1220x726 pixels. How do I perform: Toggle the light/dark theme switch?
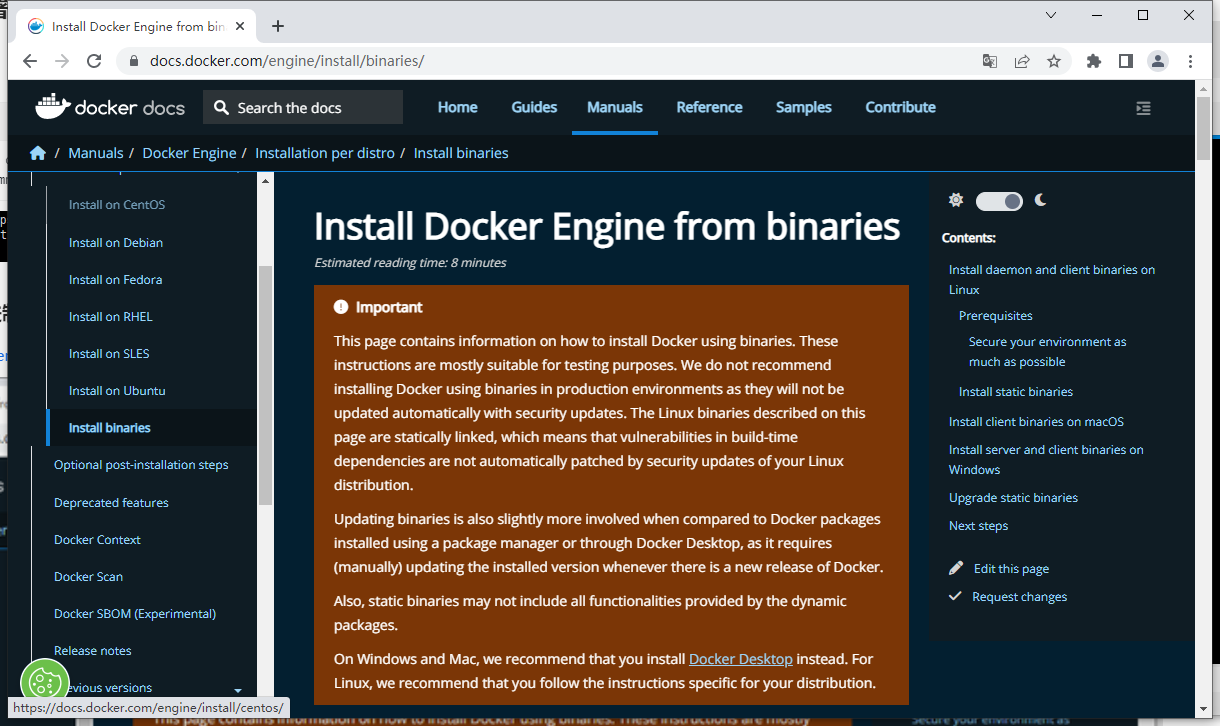(999, 201)
